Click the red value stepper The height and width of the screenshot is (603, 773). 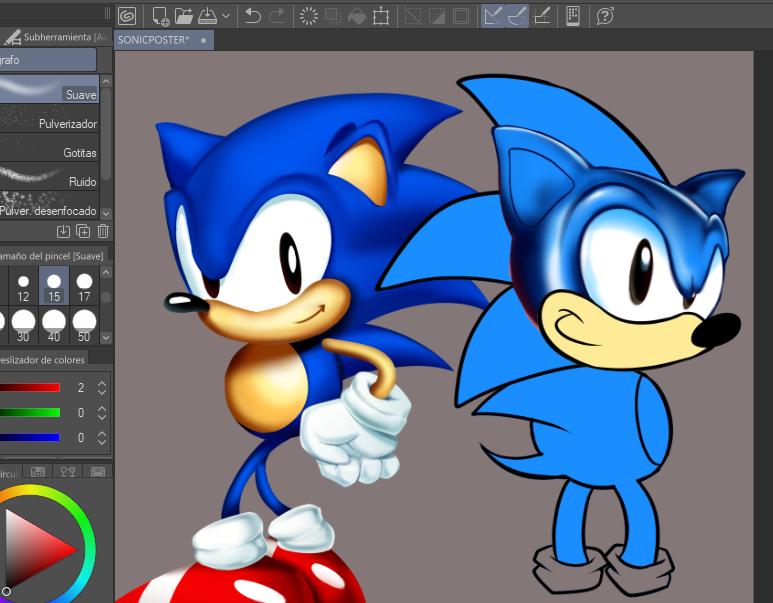[102, 388]
